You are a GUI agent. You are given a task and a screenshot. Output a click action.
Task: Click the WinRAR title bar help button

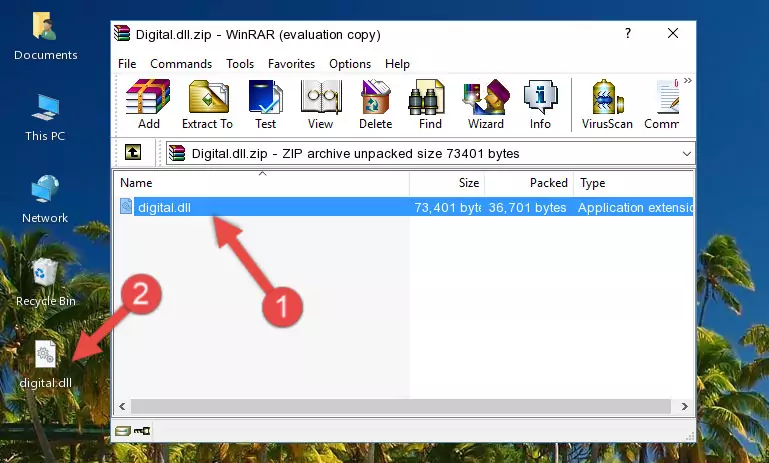pyautogui.click(x=628, y=33)
